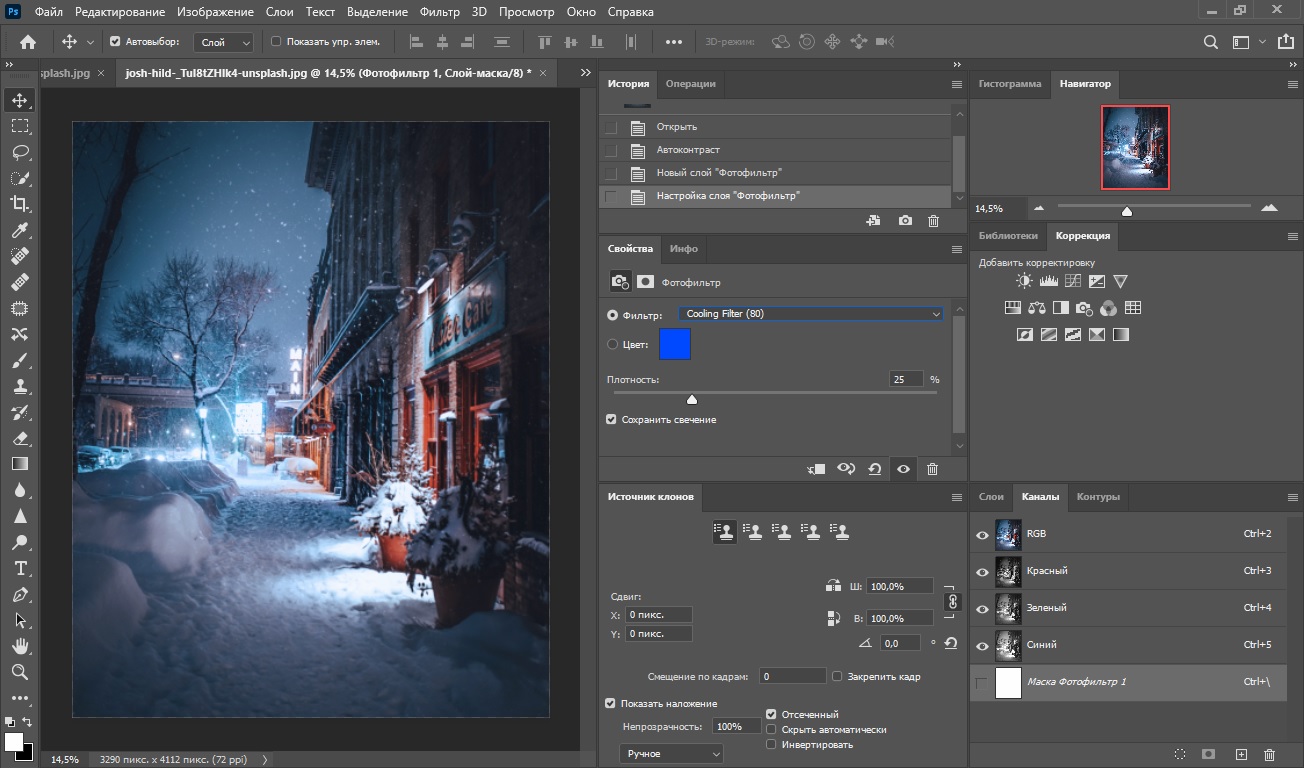Expand the Слой auto-select dropdown
This screenshot has width=1304, height=768.
(x=226, y=43)
